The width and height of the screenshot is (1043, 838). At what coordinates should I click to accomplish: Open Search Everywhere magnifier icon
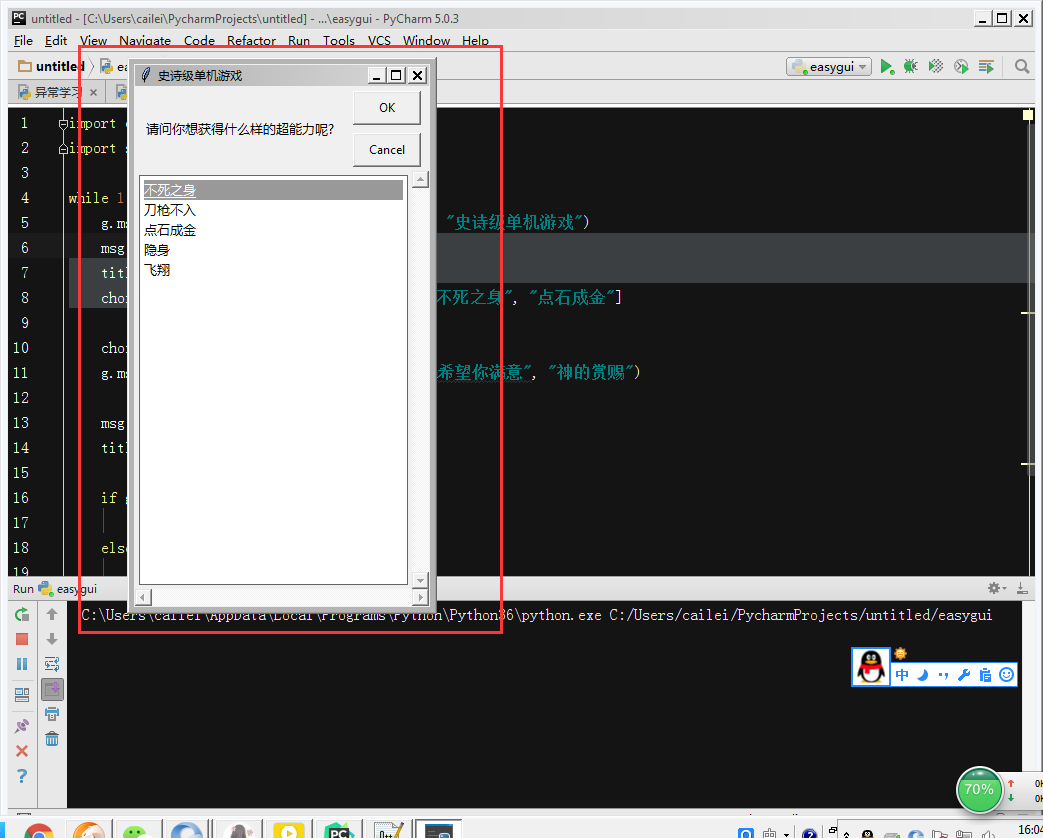click(1022, 66)
